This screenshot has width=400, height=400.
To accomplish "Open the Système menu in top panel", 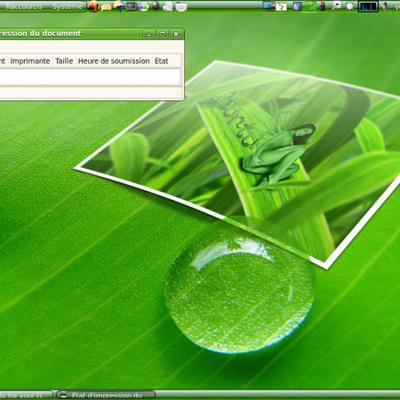I will [x=67, y=6].
